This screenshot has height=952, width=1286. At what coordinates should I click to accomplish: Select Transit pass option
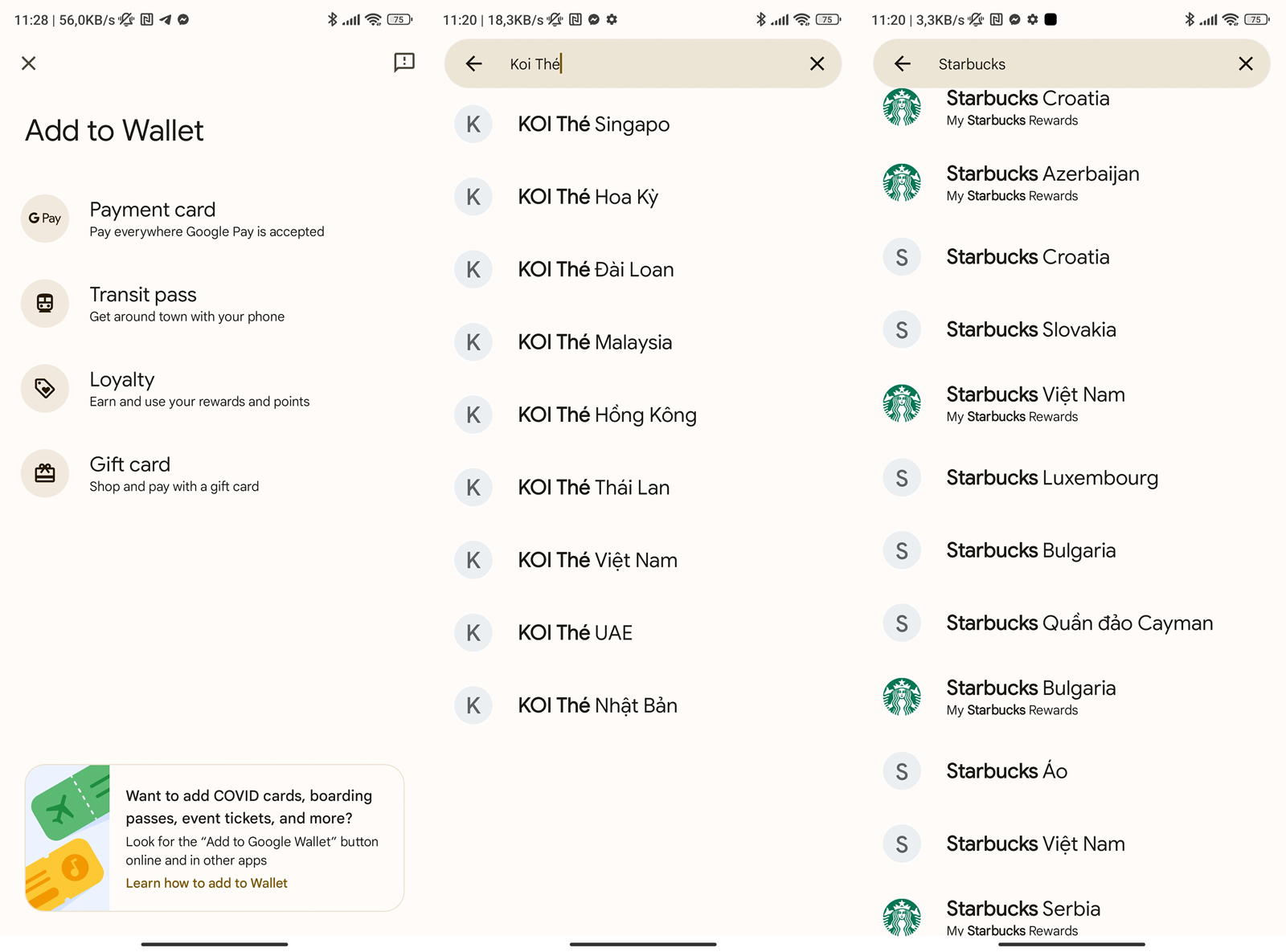(215, 304)
